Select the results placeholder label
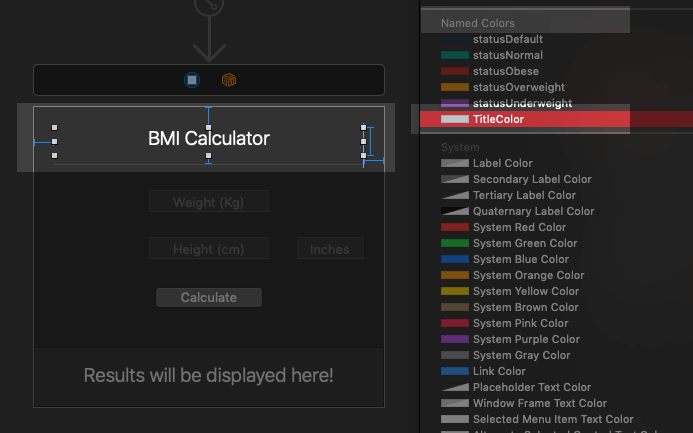The image size is (693, 433). pyautogui.click(x=208, y=376)
